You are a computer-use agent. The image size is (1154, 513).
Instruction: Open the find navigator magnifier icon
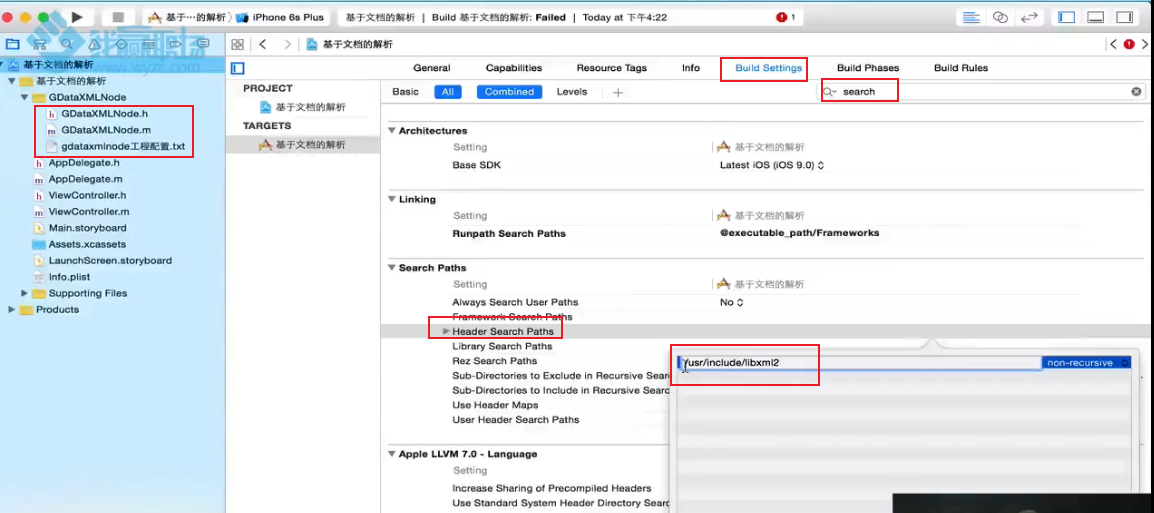[67, 44]
